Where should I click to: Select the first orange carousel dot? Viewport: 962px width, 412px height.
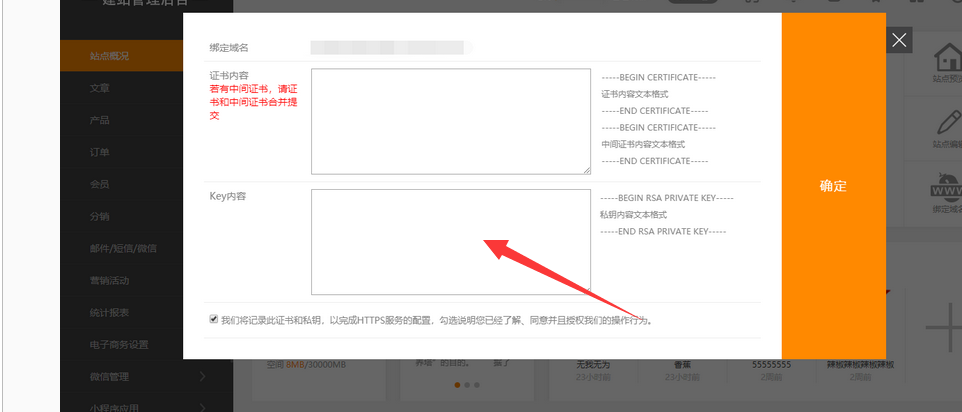458,384
